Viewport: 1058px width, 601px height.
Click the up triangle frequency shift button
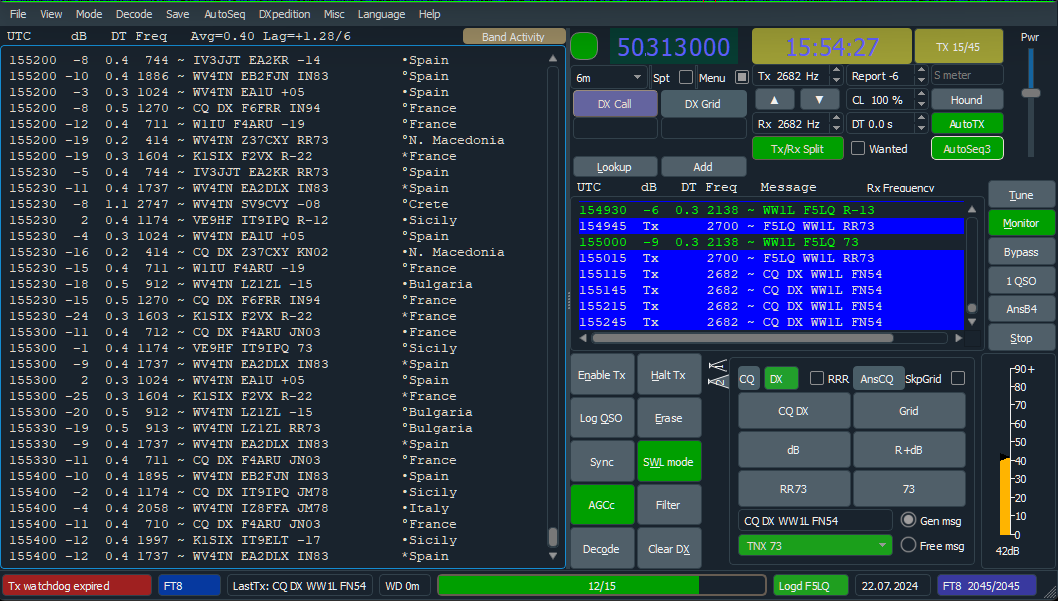click(774, 100)
